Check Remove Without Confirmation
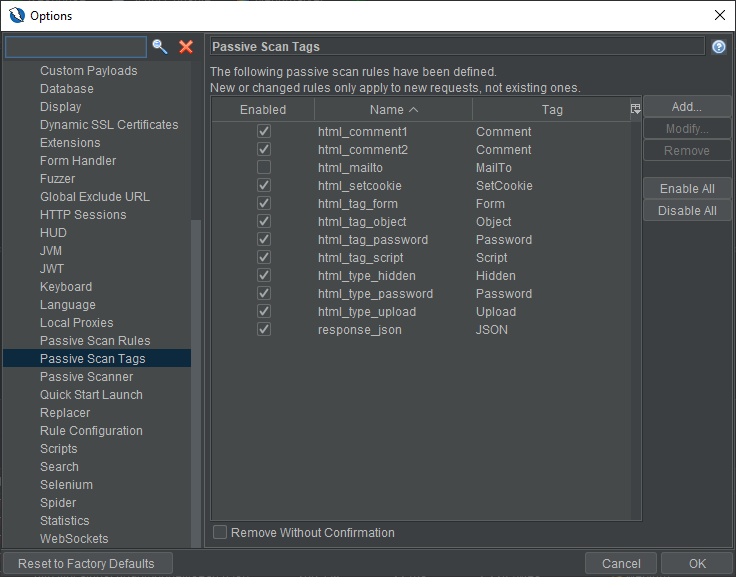Viewport: 736px width, 577px height. (220, 532)
